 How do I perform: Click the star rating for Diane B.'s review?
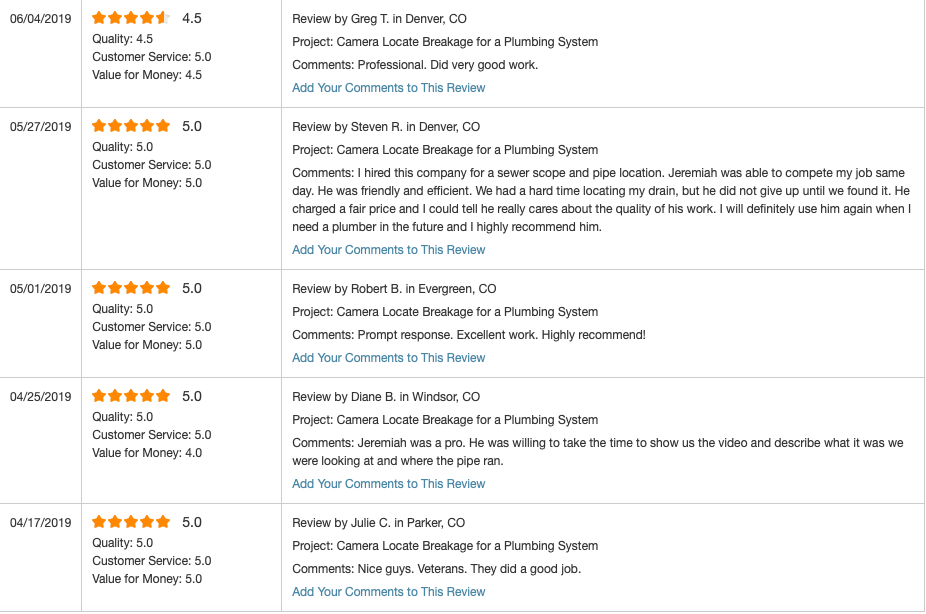point(131,396)
